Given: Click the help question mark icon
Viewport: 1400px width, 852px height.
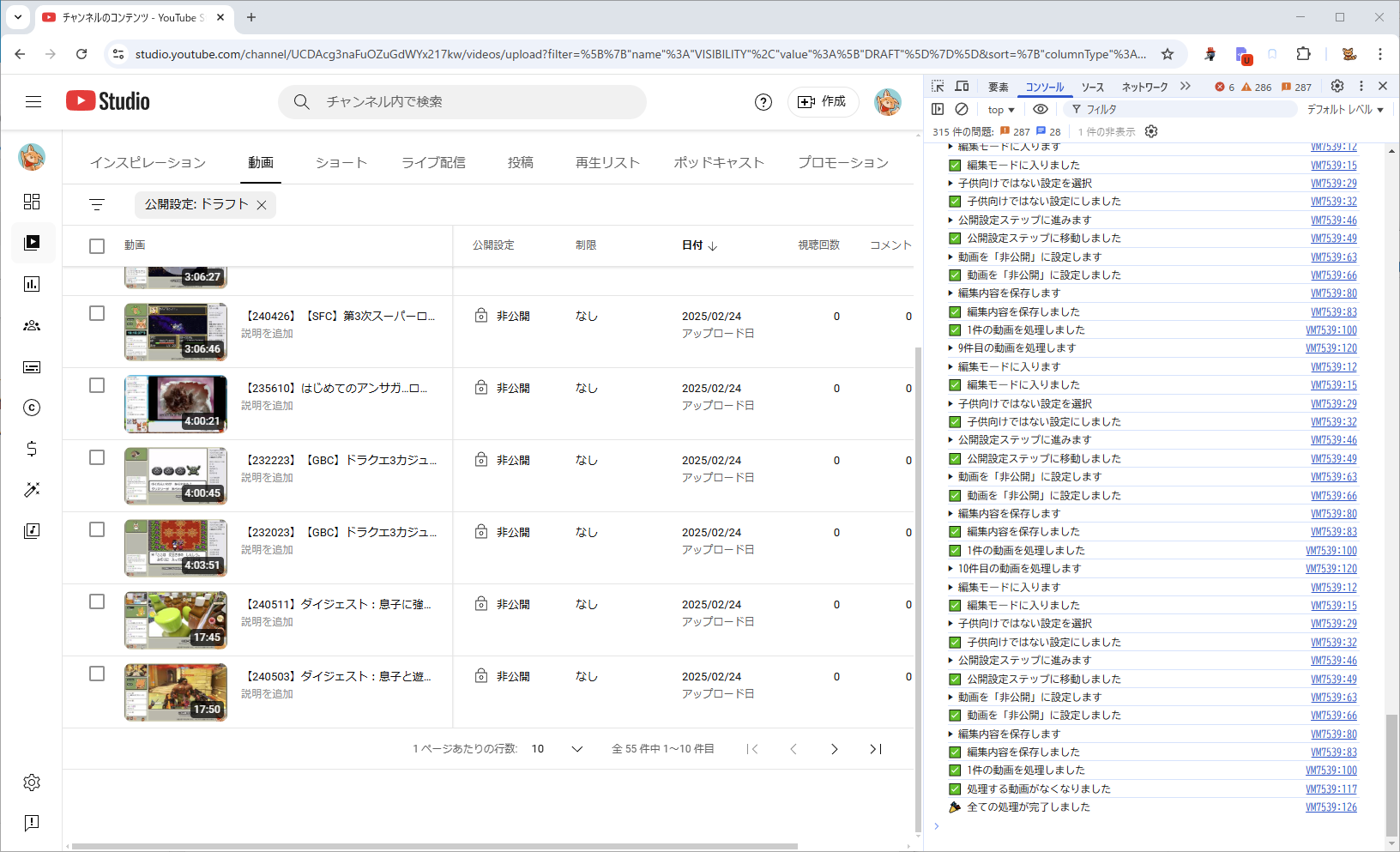Looking at the screenshot, I should coord(763,102).
